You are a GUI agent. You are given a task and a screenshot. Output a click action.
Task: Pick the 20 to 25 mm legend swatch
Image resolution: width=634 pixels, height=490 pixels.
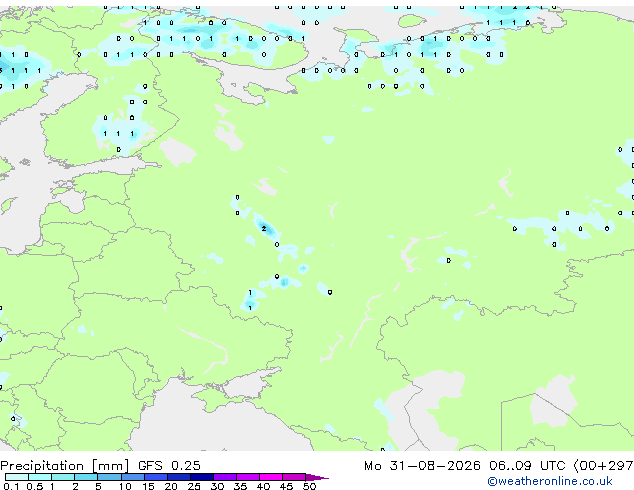(179, 477)
